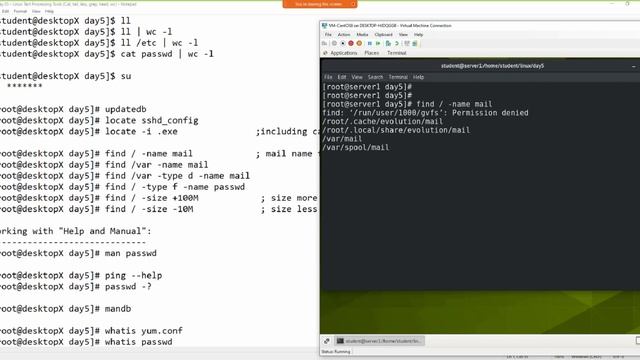This screenshot has width=640, height=360.
Task: Click the blue Pause VM icon
Action: [370, 43]
